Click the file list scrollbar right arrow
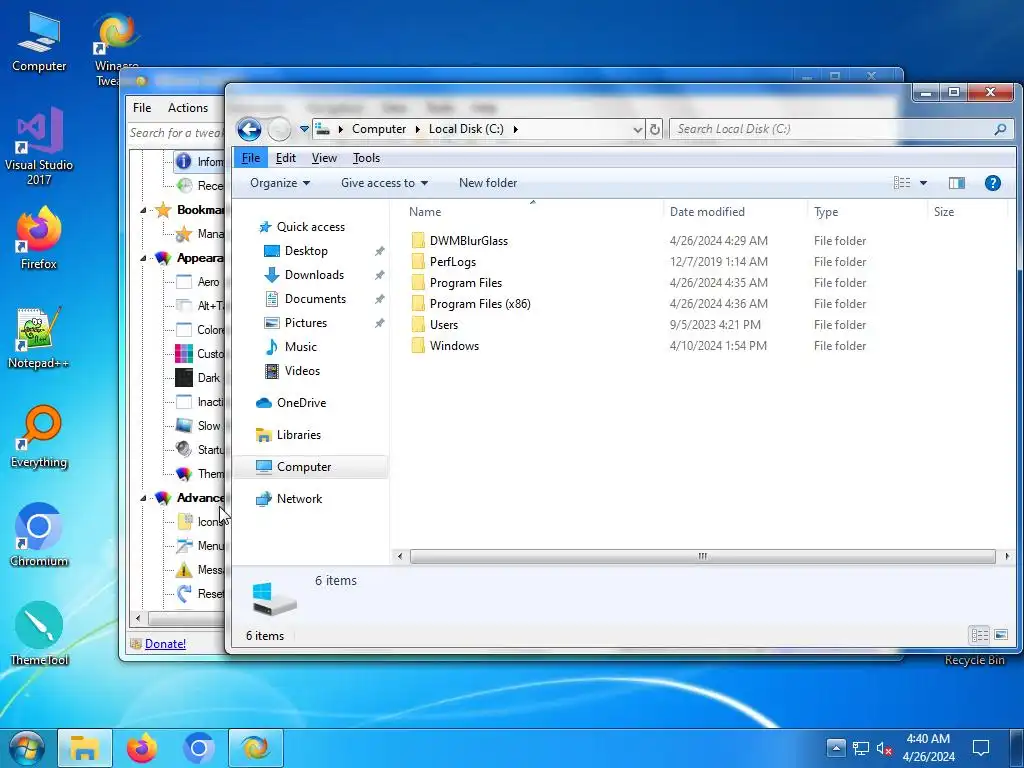 click(1006, 556)
